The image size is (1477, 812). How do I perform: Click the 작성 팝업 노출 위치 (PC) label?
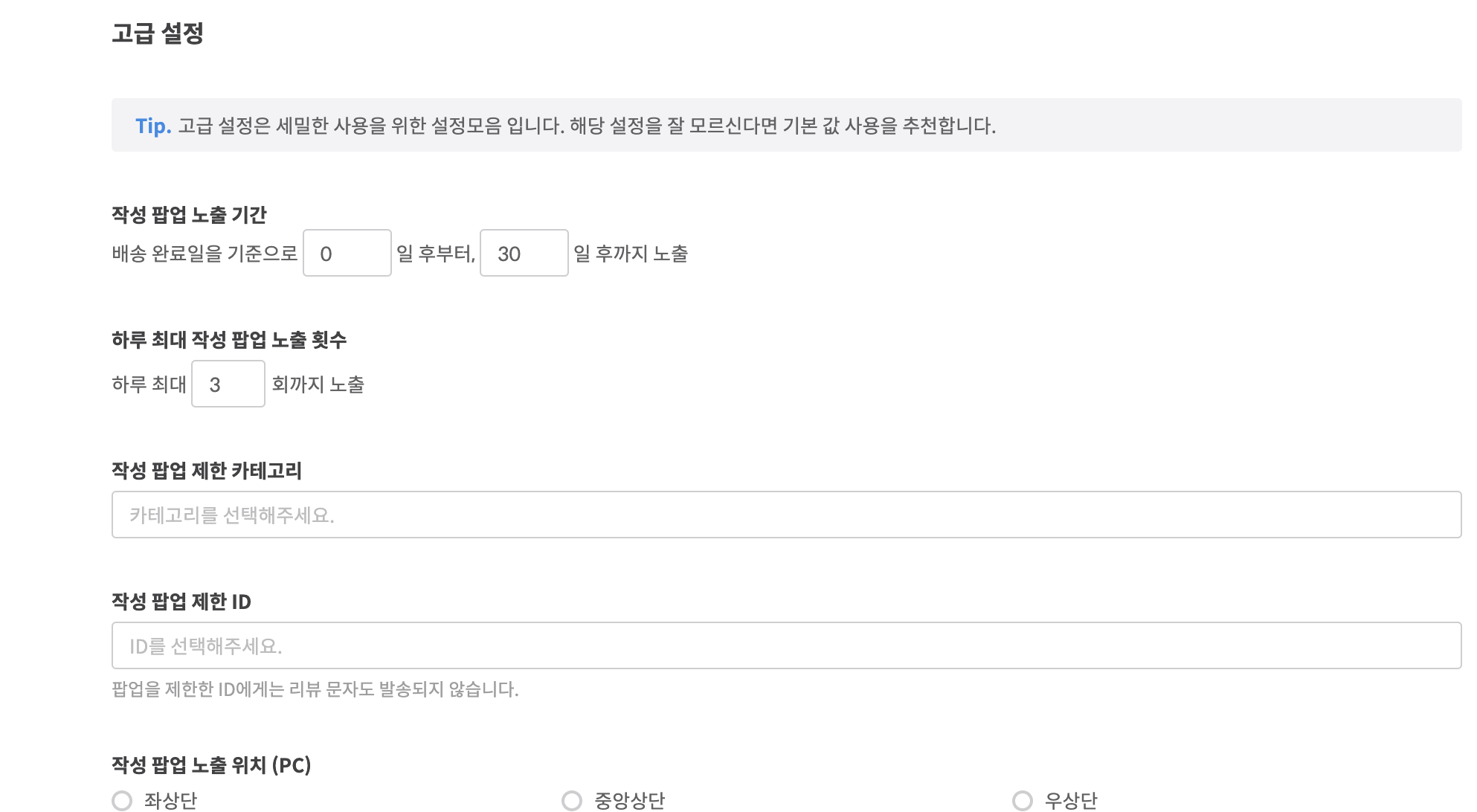tap(211, 765)
